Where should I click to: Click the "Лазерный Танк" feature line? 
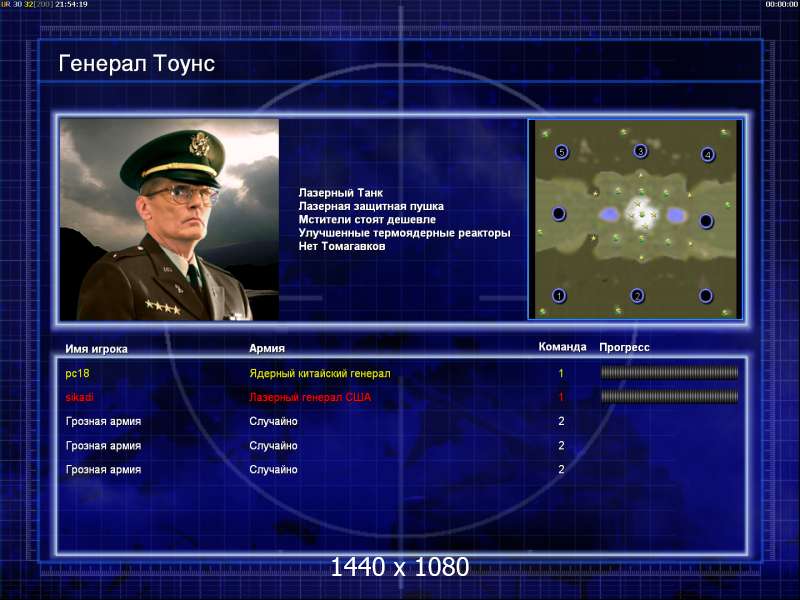(340, 193)
